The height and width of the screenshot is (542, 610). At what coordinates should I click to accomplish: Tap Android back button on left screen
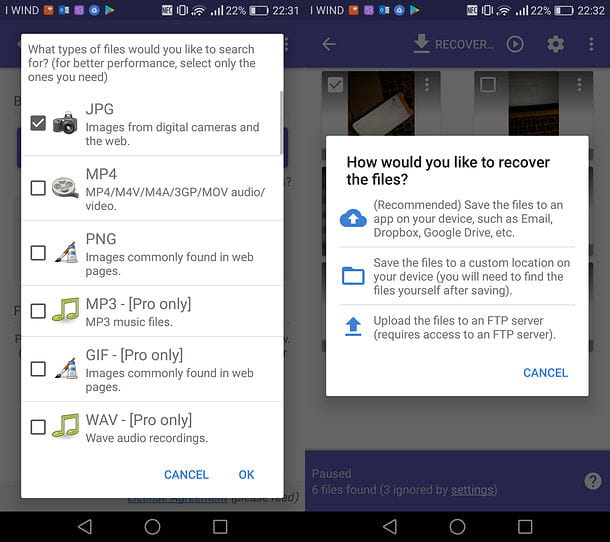85,527
